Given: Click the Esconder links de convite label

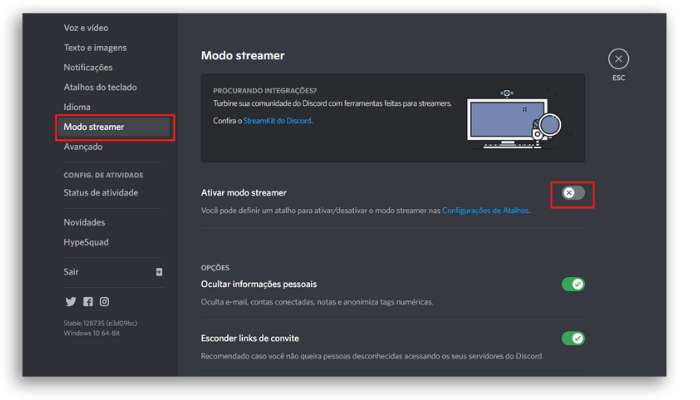Looking at the screenshot, I should click(x=250, y=338).
